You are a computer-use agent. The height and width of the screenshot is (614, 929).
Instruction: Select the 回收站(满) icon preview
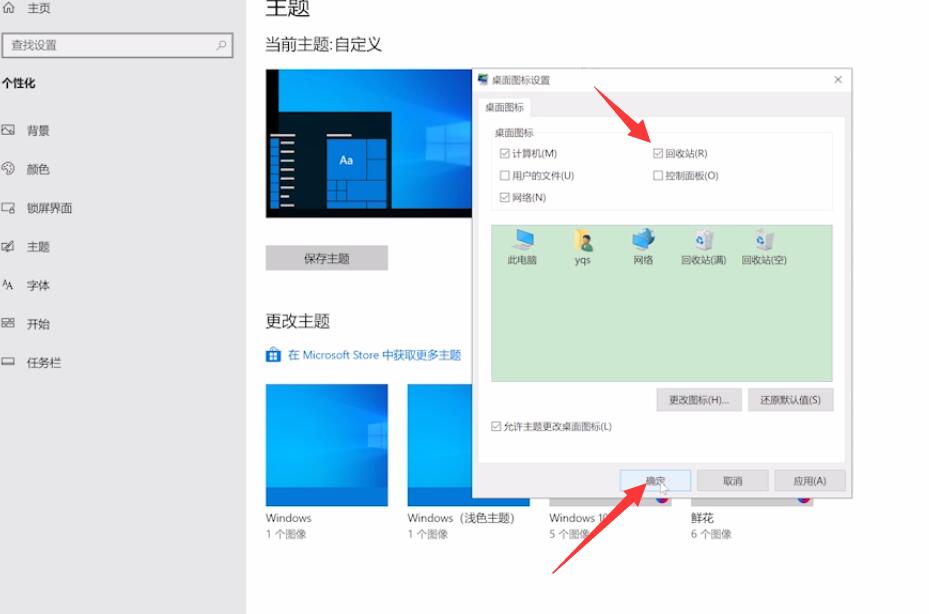click(703, 246)
